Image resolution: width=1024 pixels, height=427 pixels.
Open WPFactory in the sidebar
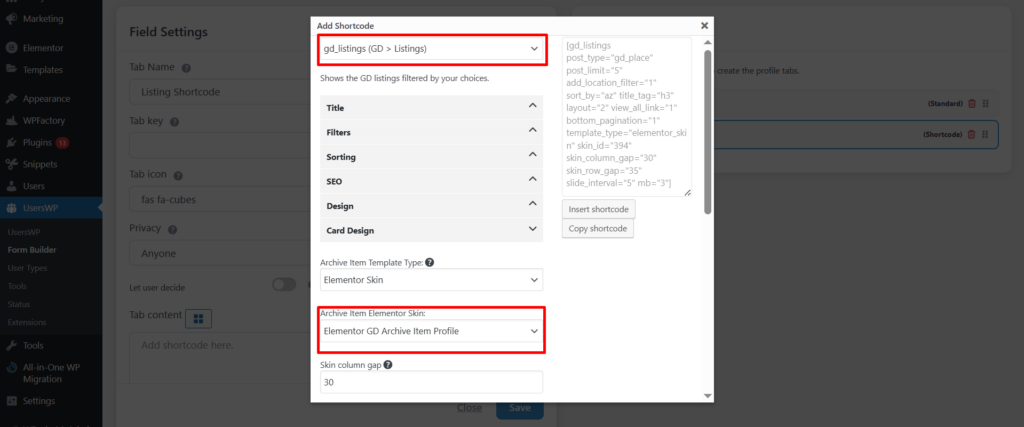pos(44,120)
